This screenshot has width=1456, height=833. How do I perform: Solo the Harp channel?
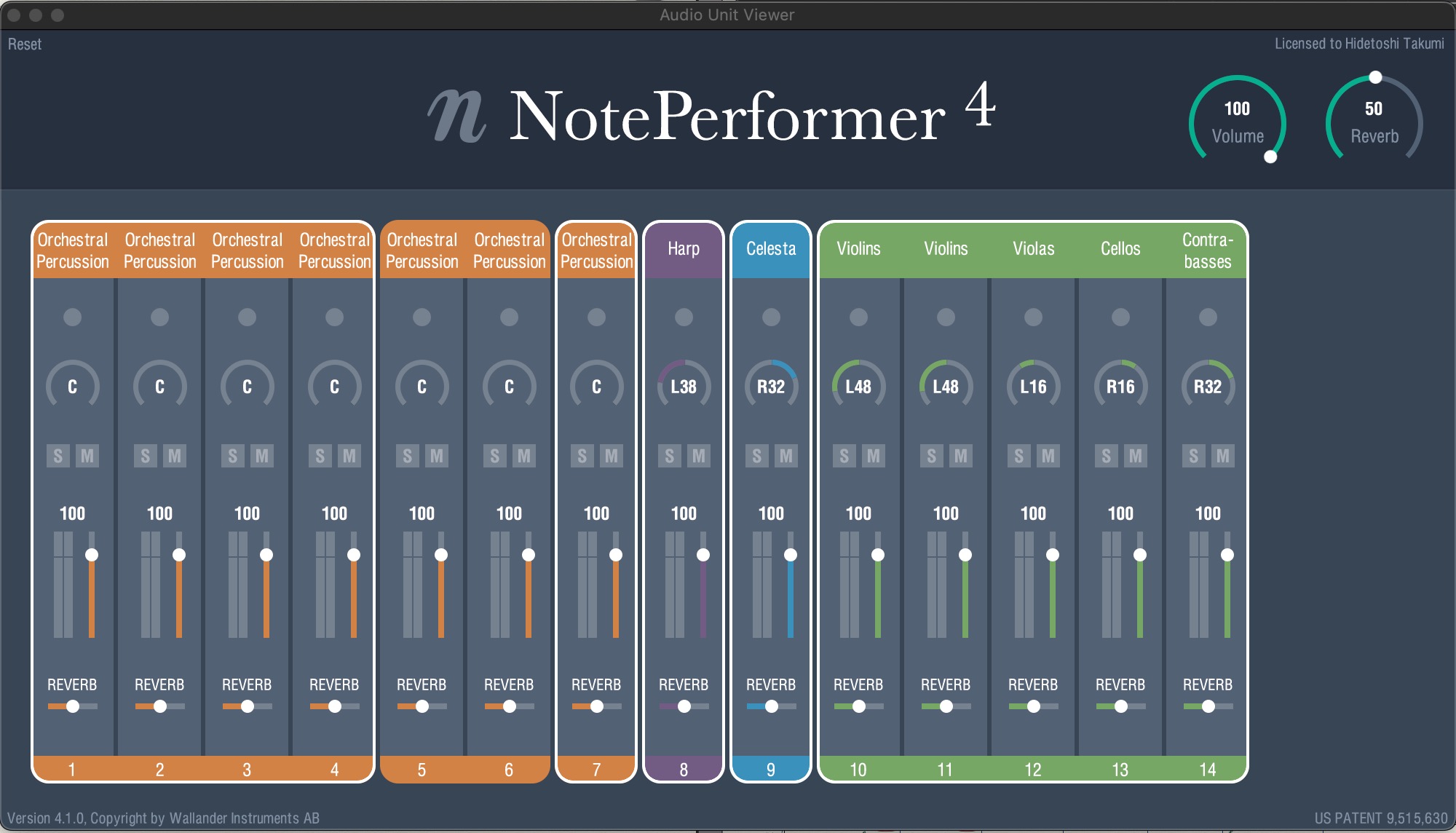coord(670,456)
